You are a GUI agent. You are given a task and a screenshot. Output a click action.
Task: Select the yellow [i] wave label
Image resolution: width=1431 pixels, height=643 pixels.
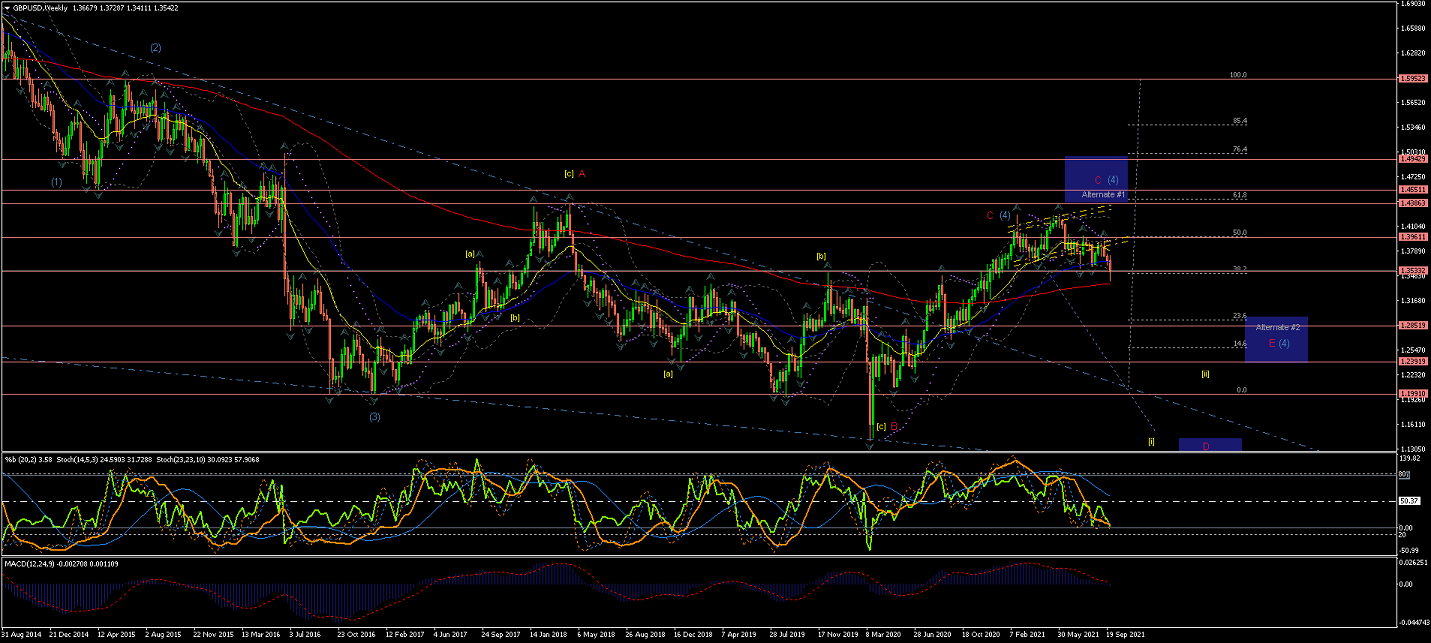tap(1152, 440)
